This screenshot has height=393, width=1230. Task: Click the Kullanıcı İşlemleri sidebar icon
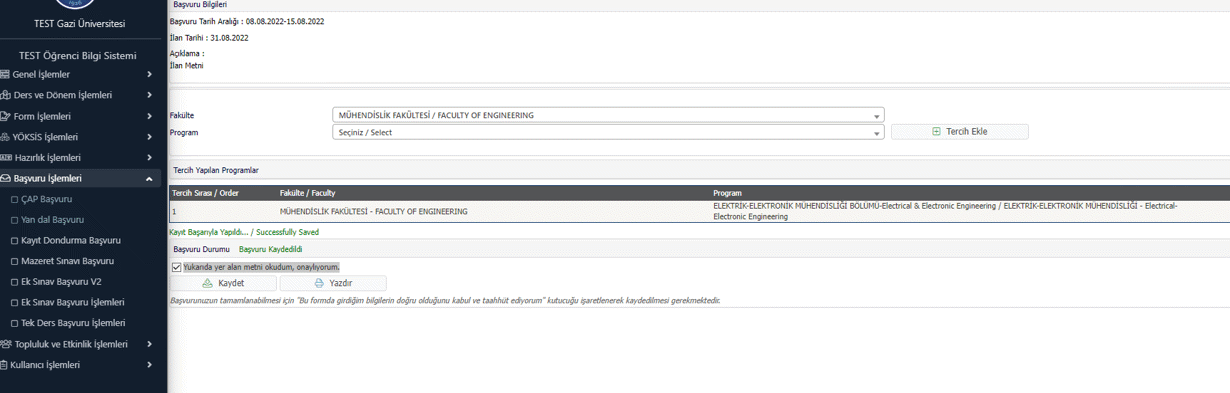(4, 365)
